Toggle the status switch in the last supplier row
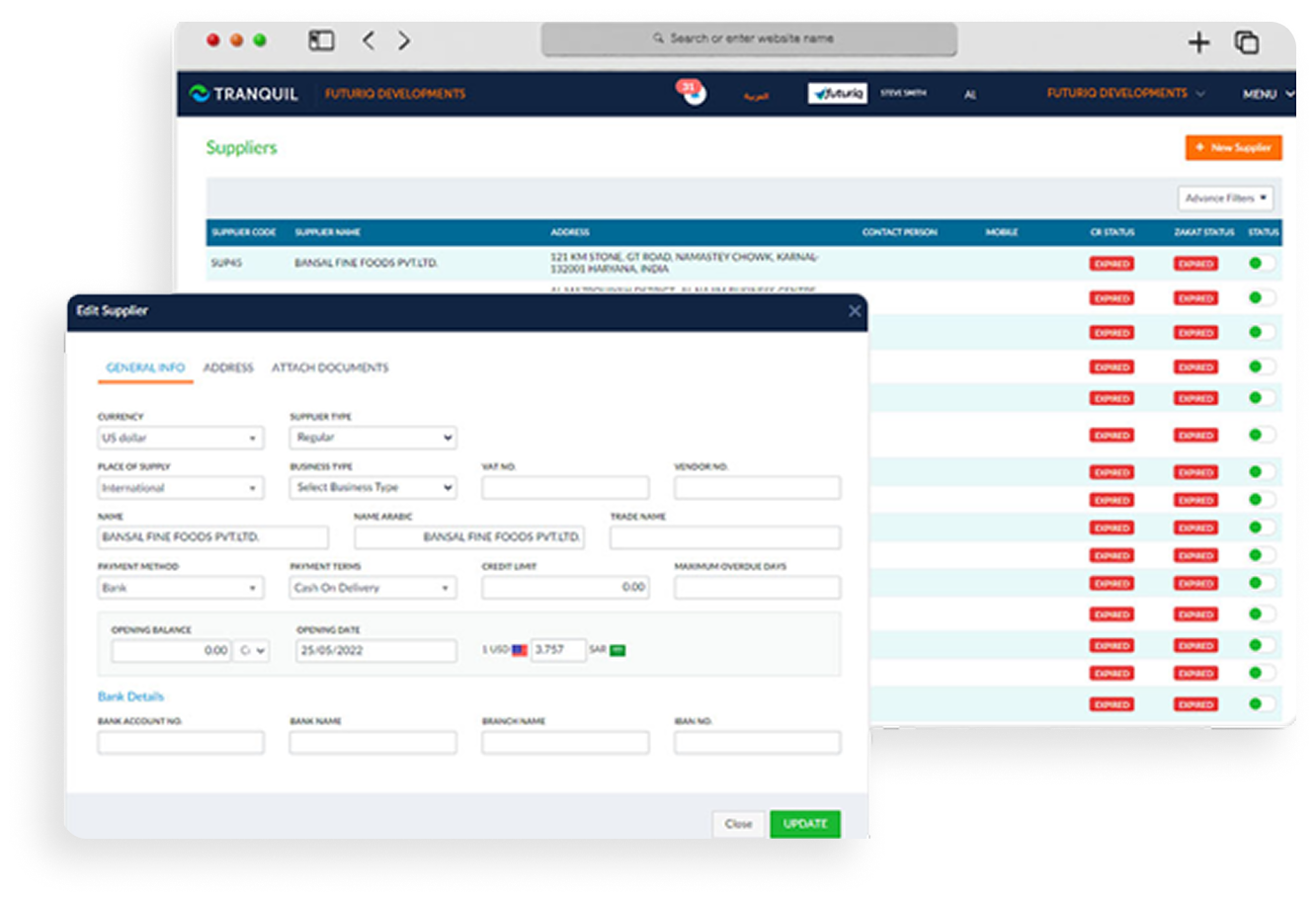The height and width of the screenshot is (899, 1316). [1261, 703]
